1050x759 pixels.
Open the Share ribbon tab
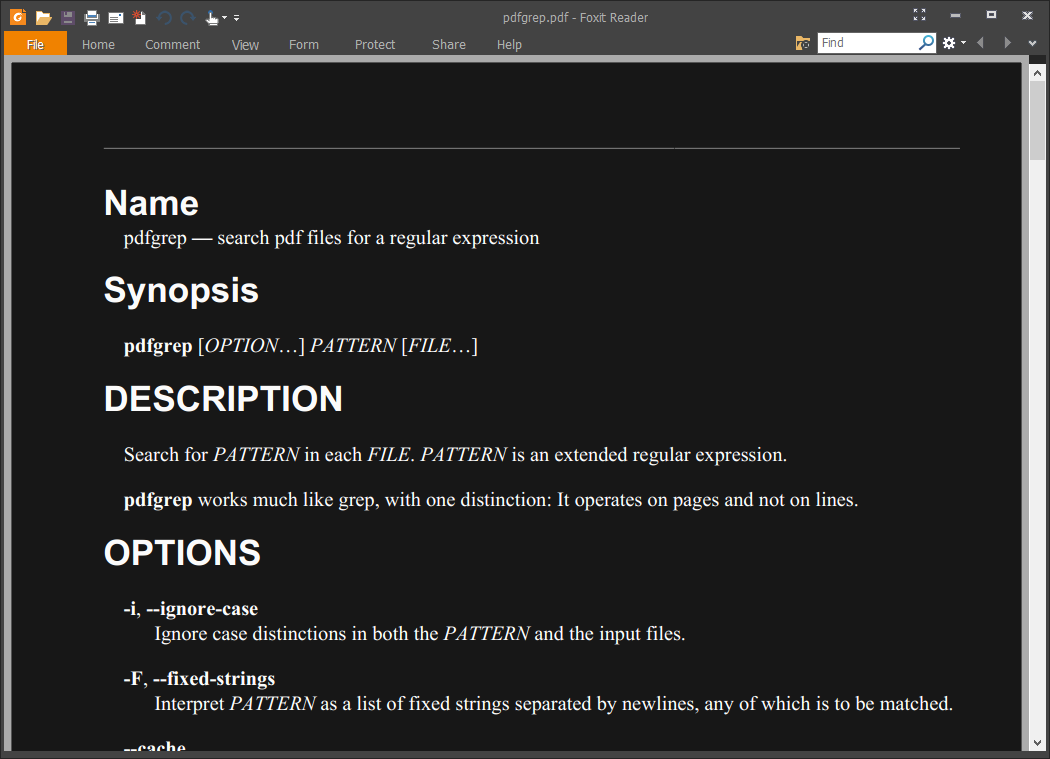point(449,44)
